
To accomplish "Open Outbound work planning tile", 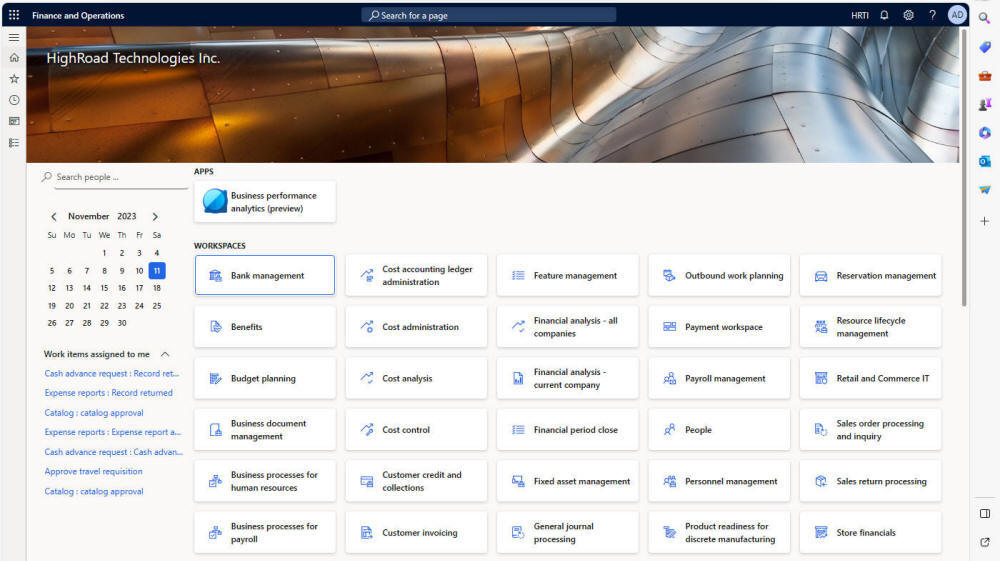I will (719, 275).
